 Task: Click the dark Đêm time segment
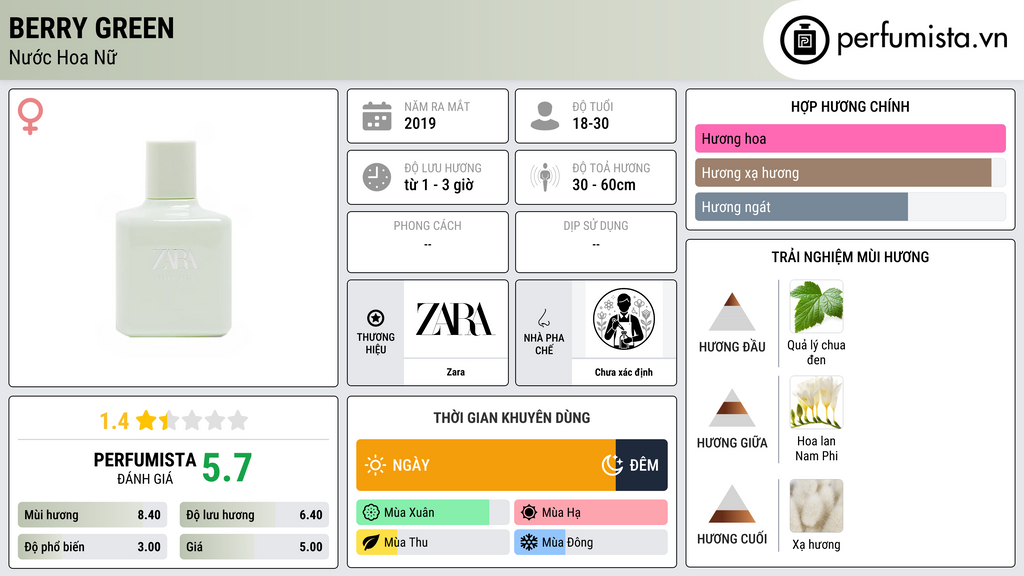click(x=641, y=465)
